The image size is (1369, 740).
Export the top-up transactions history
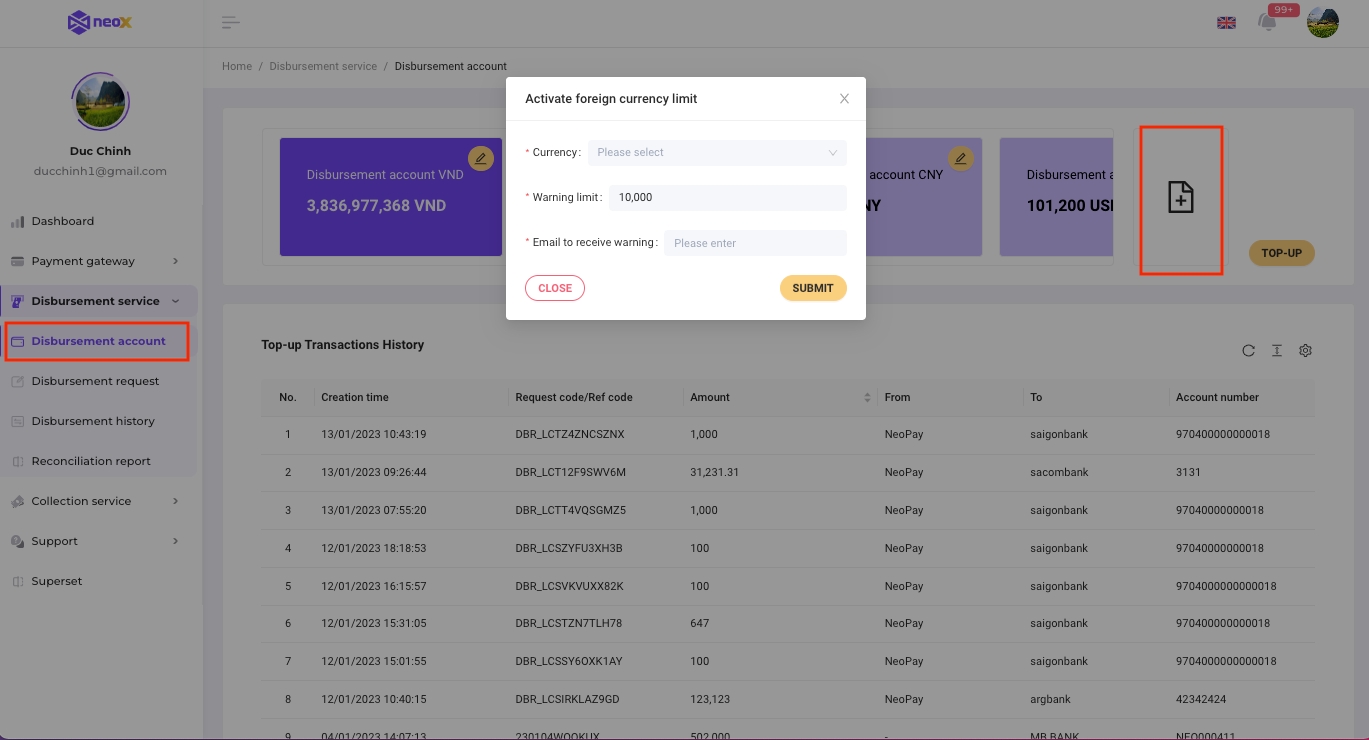pyautogui.click(x=1277, y=350)
